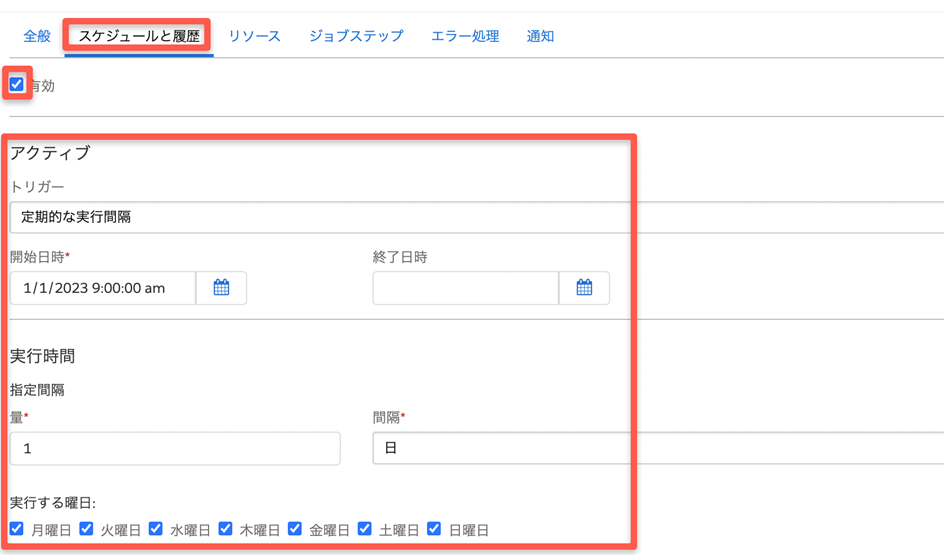
Task: Open the 開始日時 calendar picker
Action: point(221,288)
